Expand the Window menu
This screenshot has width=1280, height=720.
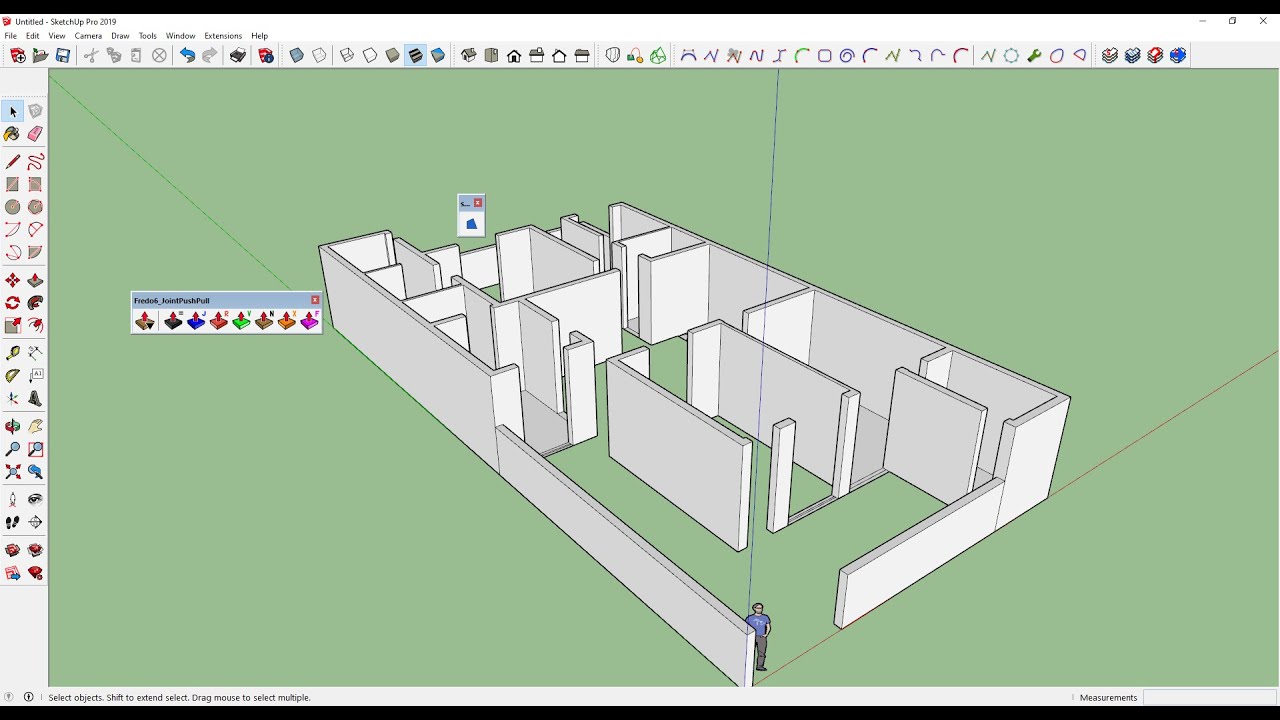180,36
